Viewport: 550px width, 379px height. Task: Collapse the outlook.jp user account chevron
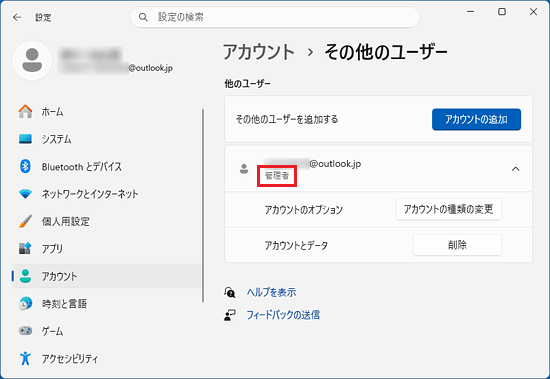click(x=515, y=169)
